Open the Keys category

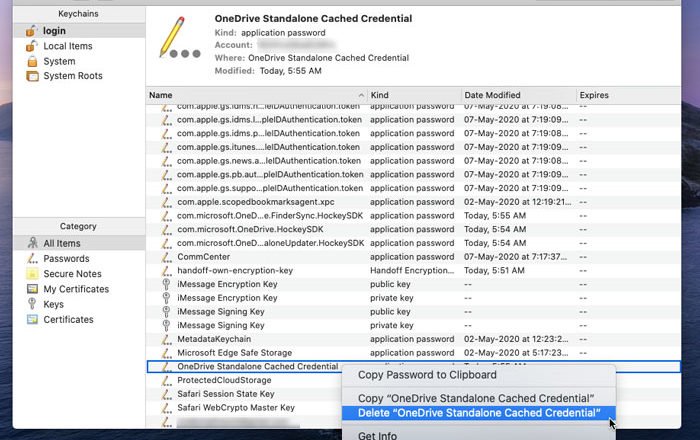[54, 304]
